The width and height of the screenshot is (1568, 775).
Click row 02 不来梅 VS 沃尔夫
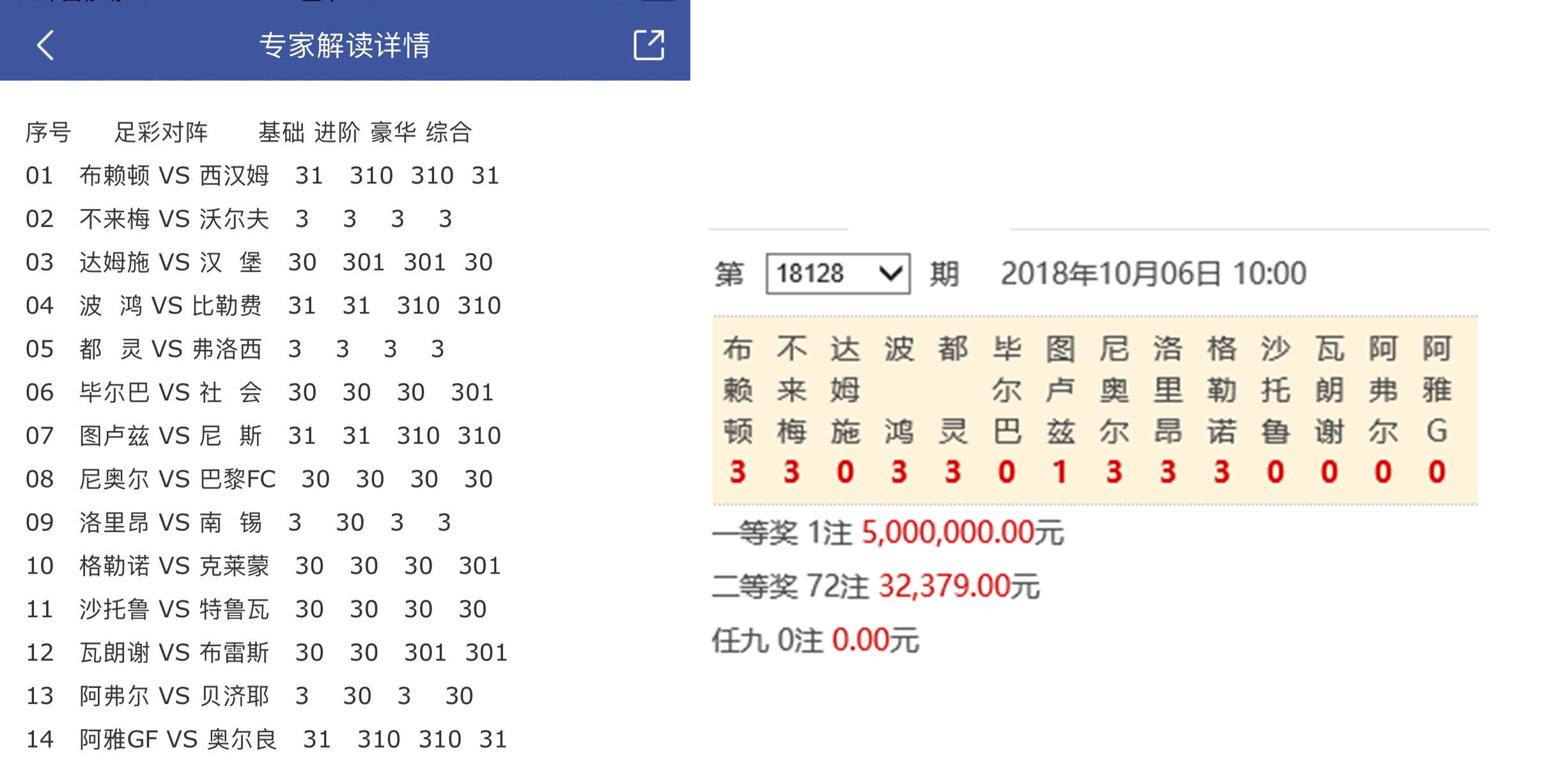(239, 219)
